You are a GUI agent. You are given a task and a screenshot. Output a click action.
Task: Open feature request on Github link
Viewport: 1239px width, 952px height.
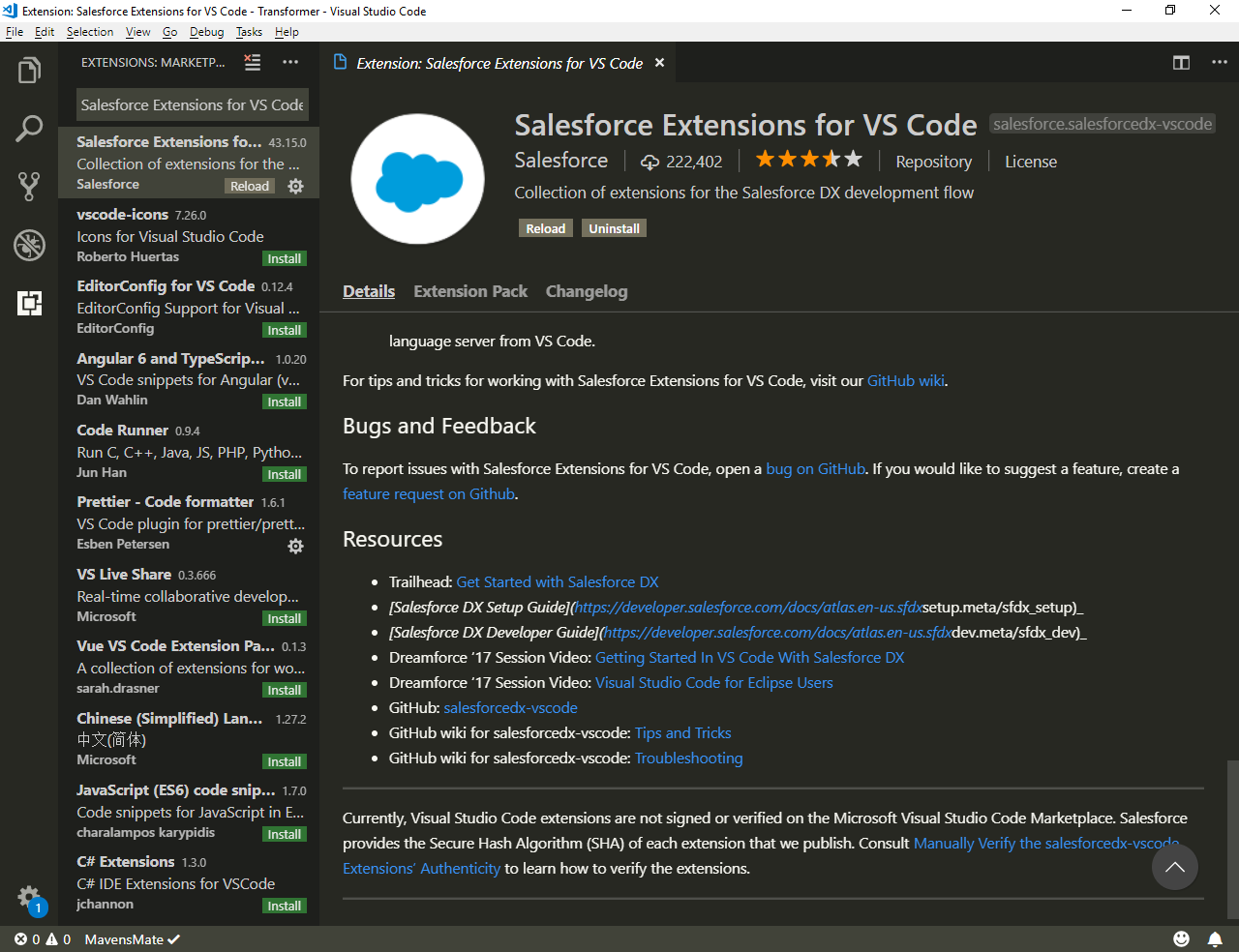pyautogui.click(x=429, y=494)
